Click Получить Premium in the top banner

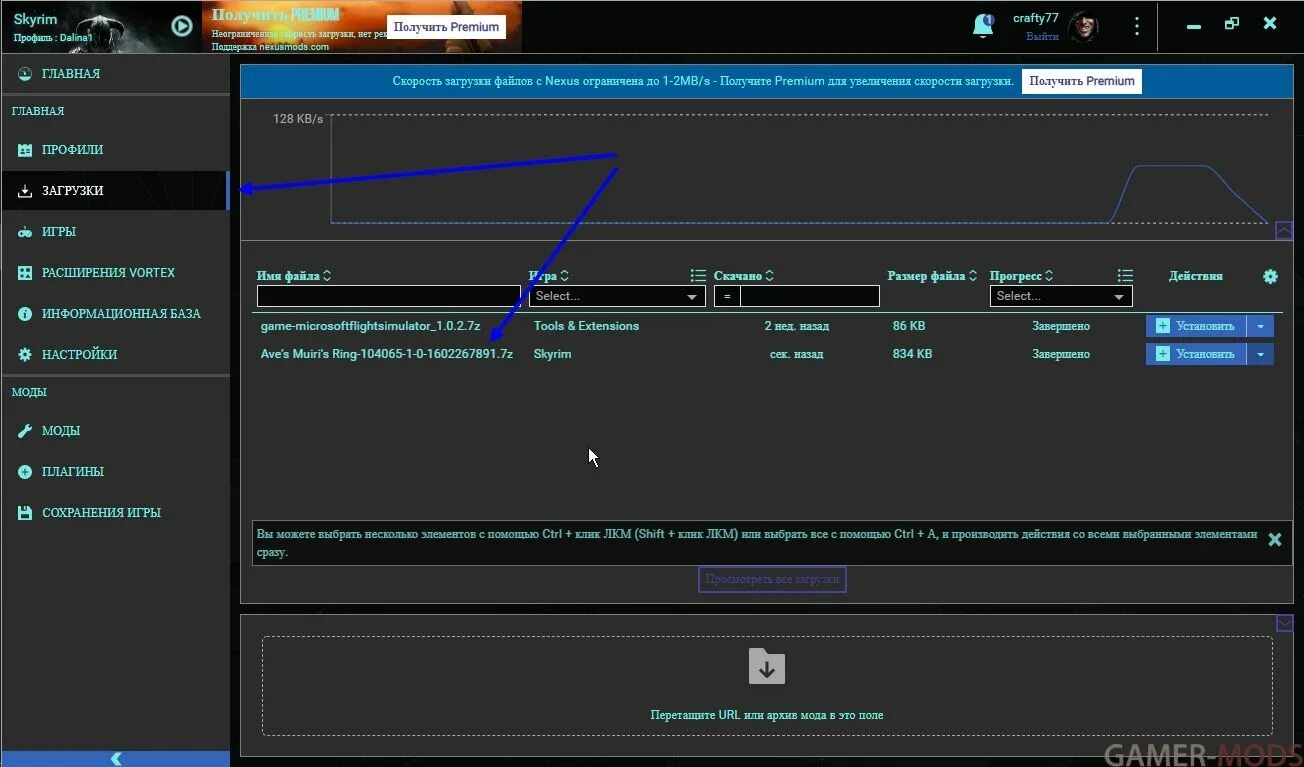pyautogui.click(x=446, y=27)
